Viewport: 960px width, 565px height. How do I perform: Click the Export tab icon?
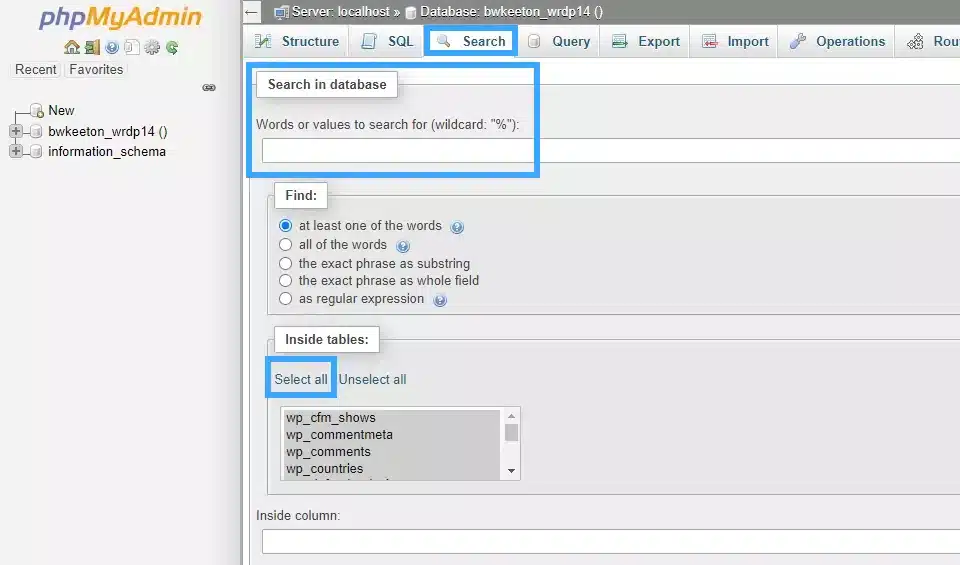[x=620, y=41]
